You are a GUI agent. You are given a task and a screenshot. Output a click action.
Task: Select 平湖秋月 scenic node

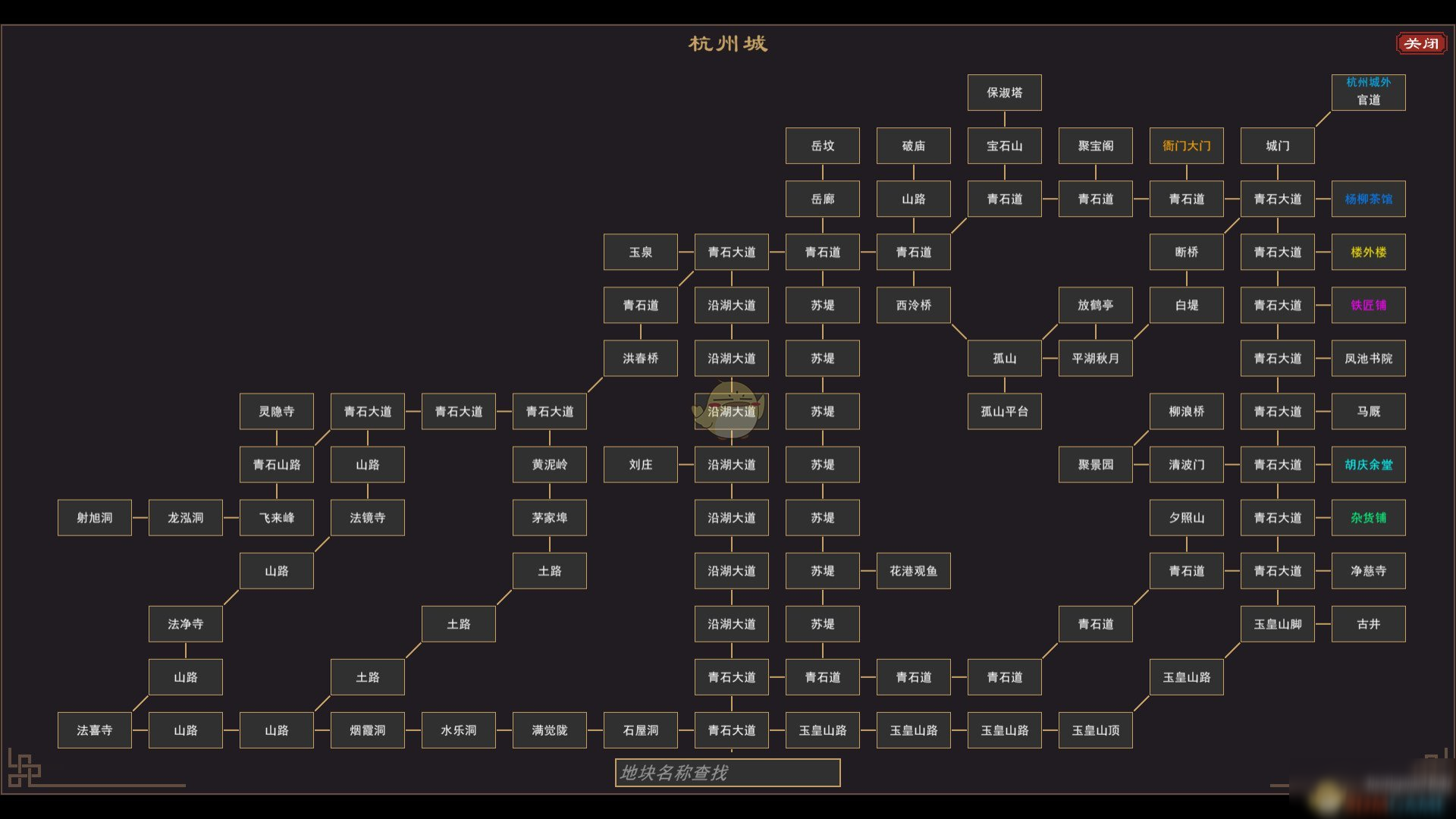click(1096, 358)
